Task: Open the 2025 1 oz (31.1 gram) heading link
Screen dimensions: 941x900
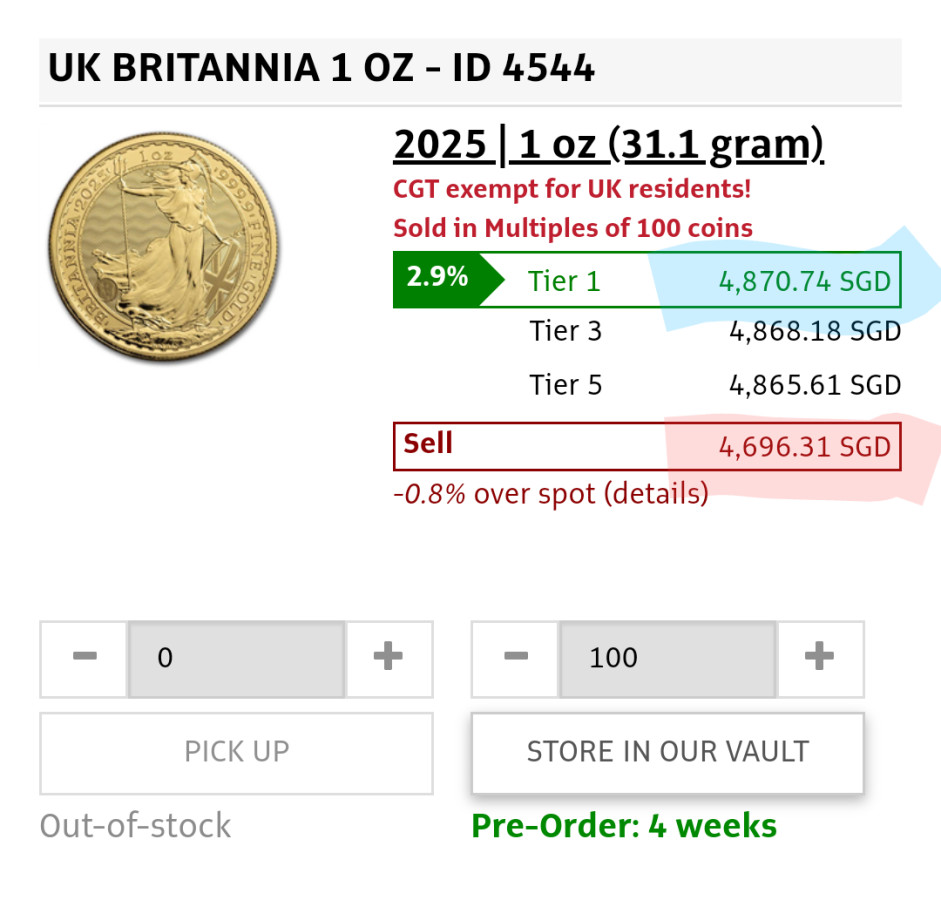Action: point(608,146)
